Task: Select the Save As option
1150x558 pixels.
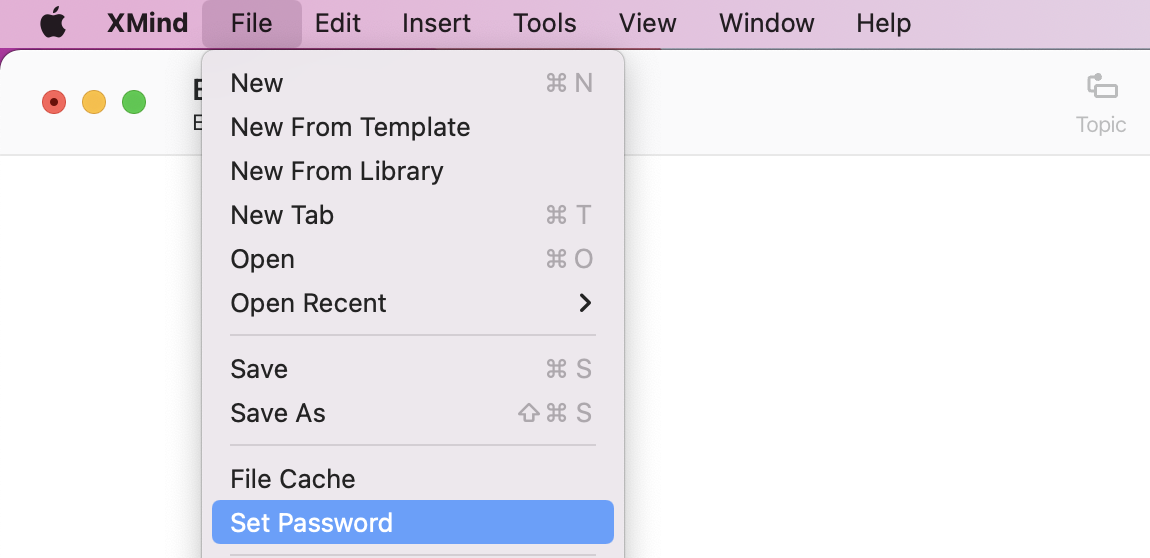Action: click(x=413, y=413)
